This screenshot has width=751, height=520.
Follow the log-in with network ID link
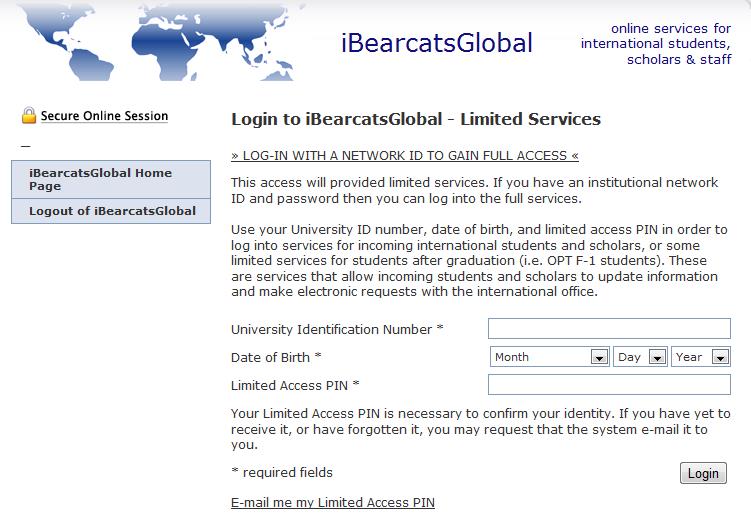405,156
